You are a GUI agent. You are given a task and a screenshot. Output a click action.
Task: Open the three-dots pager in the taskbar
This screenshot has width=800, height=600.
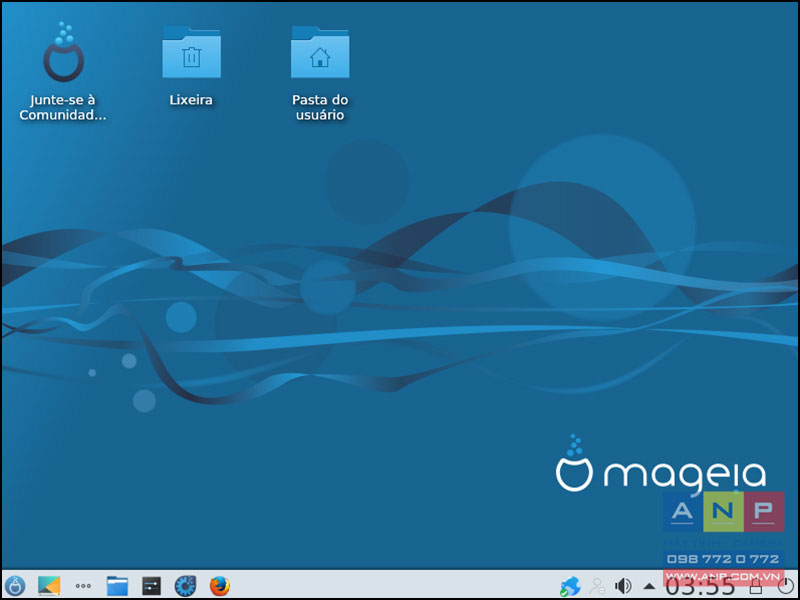[83, 586]
